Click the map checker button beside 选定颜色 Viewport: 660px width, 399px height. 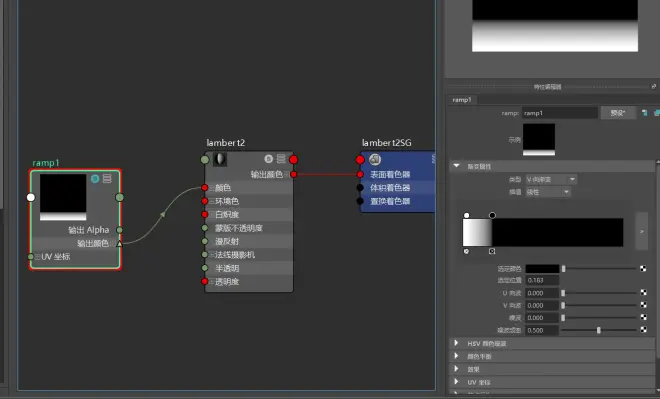point(643,269)
